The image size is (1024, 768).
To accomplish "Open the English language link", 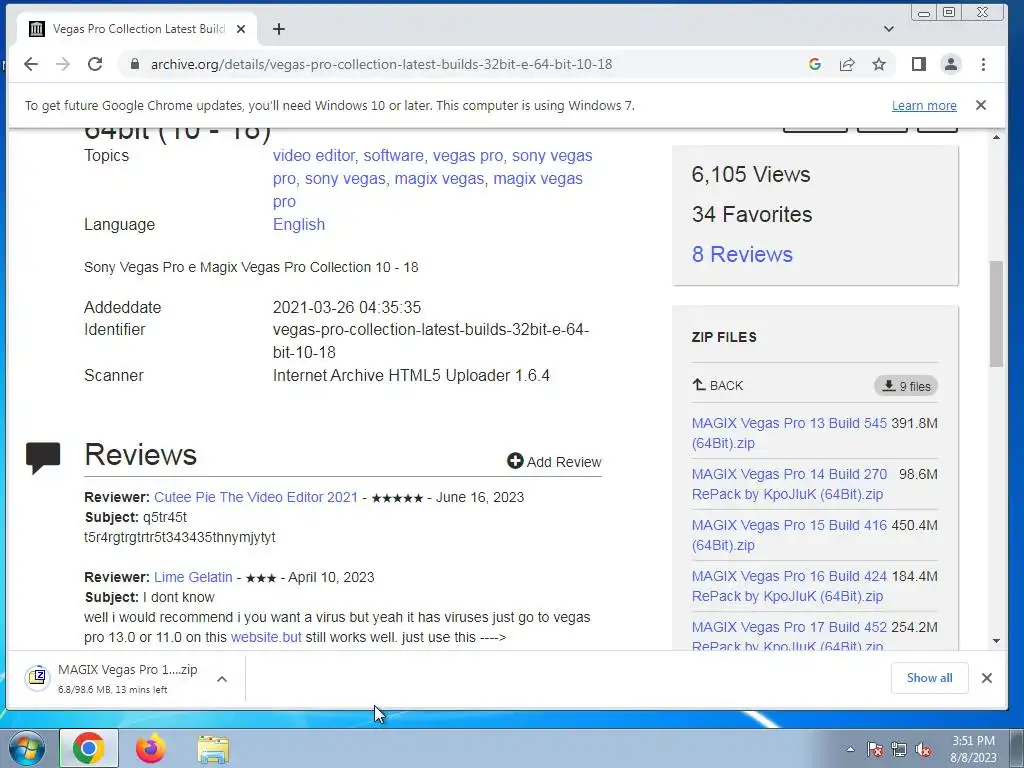I will 298,224.
